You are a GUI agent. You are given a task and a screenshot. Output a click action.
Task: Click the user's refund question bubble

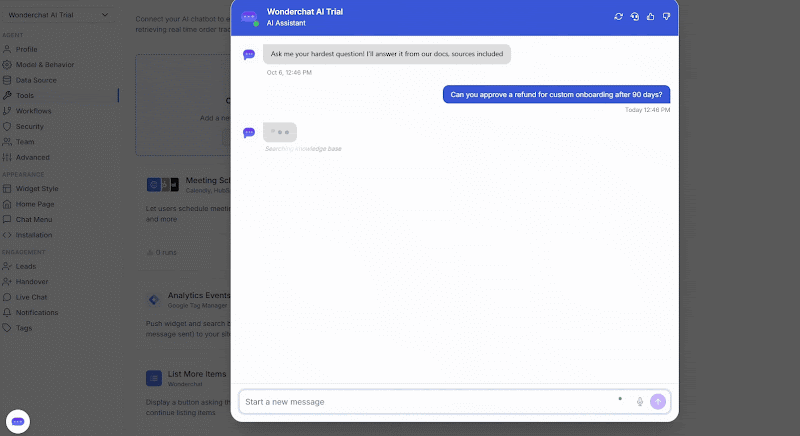coord(556,94)
